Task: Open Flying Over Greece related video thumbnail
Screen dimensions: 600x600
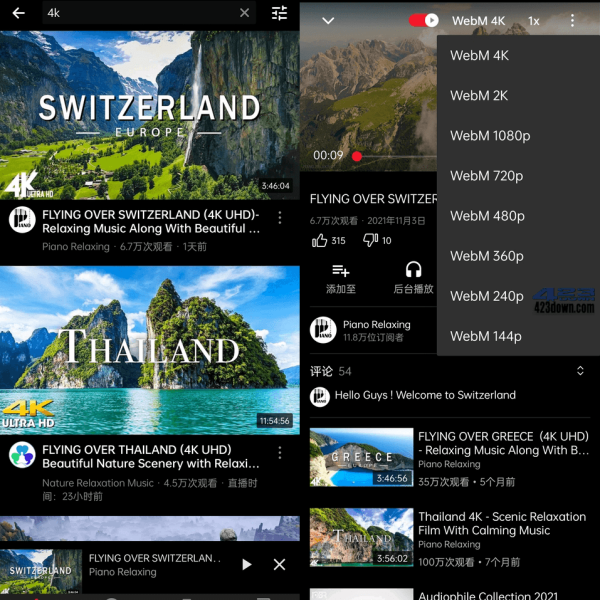Action: click(x=361, y=457)
